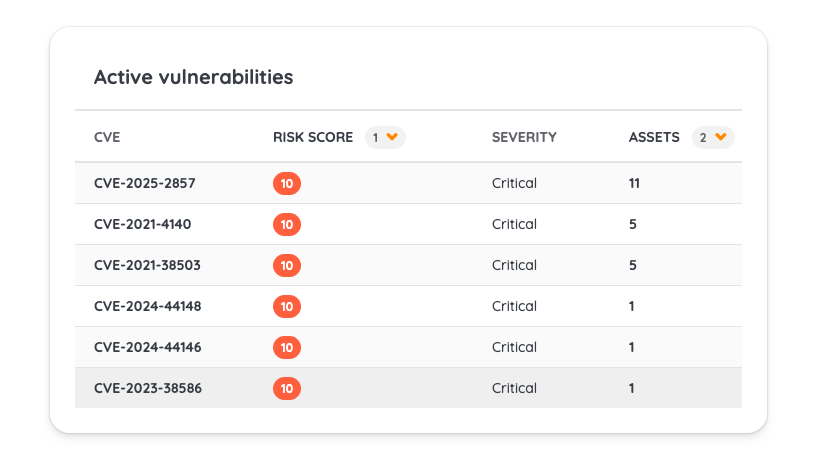Click risk badge in CVE-2024-44146 row
The height and width of the screenshot is (459, 816).
[x=287, y=347]
